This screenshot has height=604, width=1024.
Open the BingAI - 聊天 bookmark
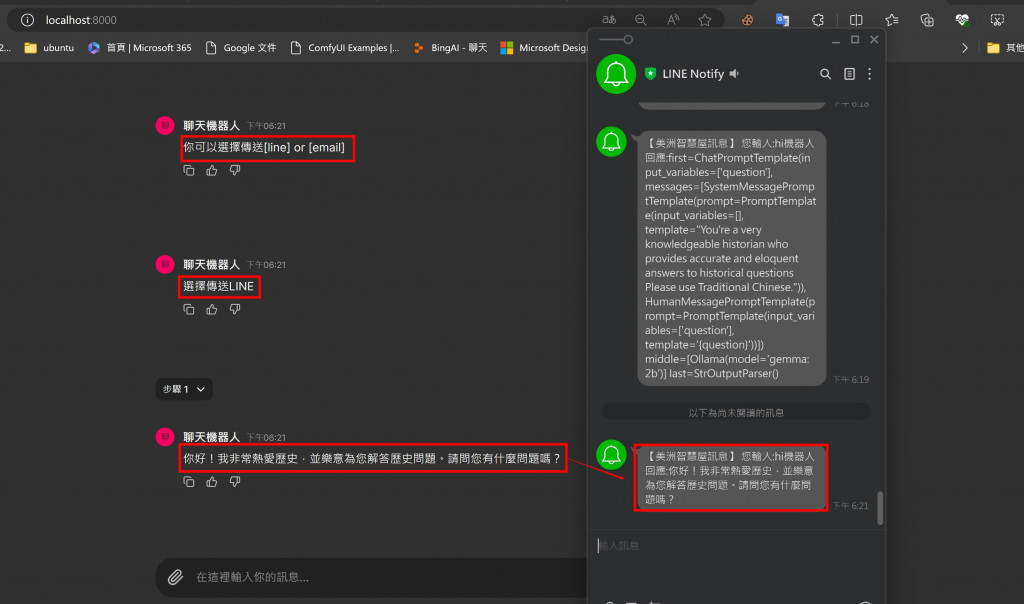pyautogui.click(x=451, y=48)
